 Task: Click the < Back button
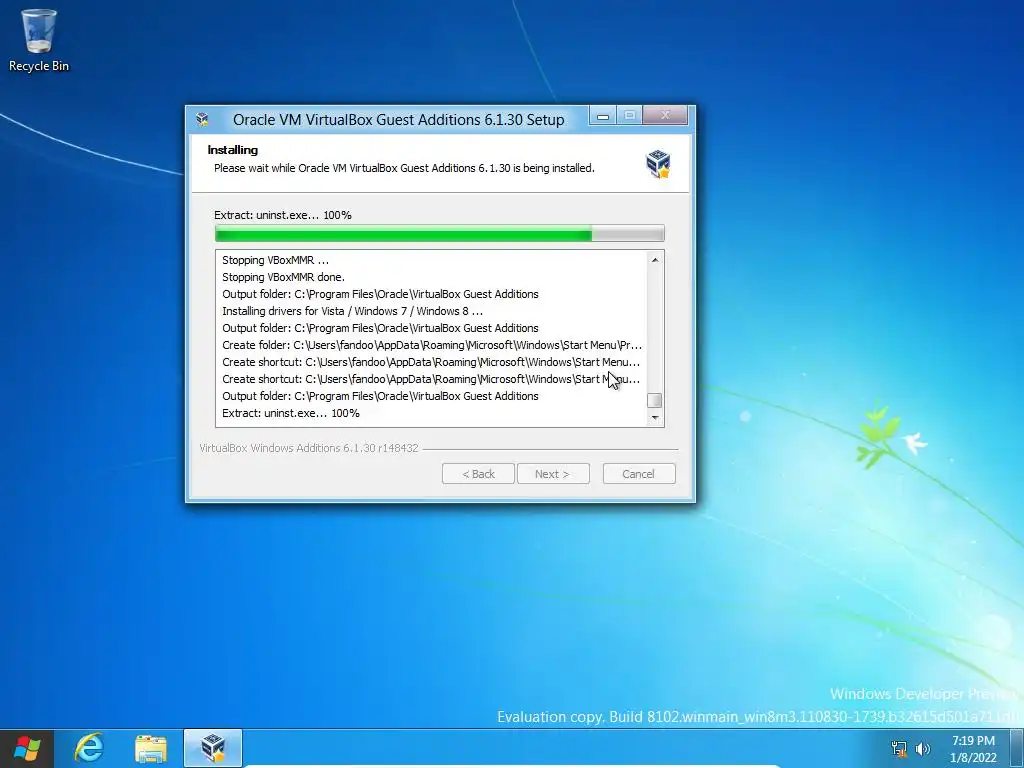[478, 474]
